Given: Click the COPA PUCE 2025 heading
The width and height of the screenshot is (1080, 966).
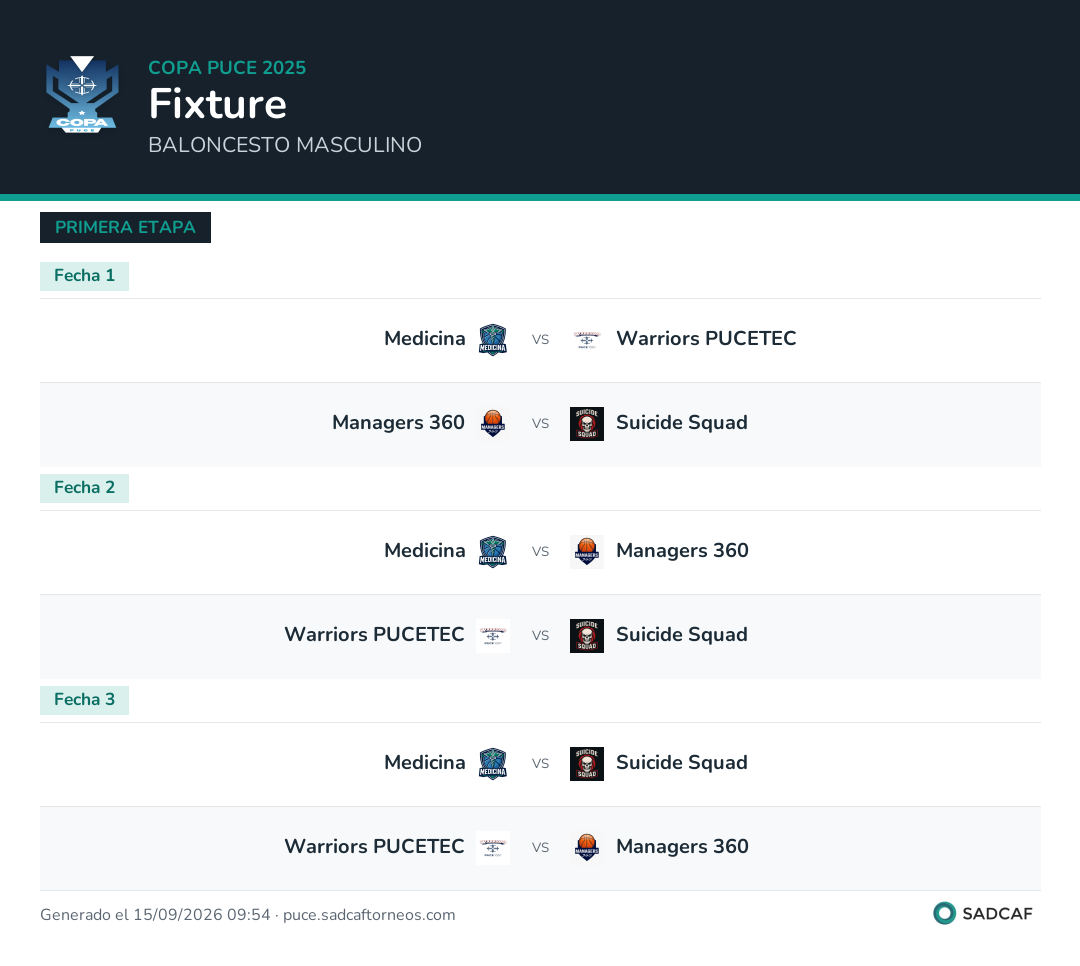Looking at the screenshot, I should pos(227,68).
